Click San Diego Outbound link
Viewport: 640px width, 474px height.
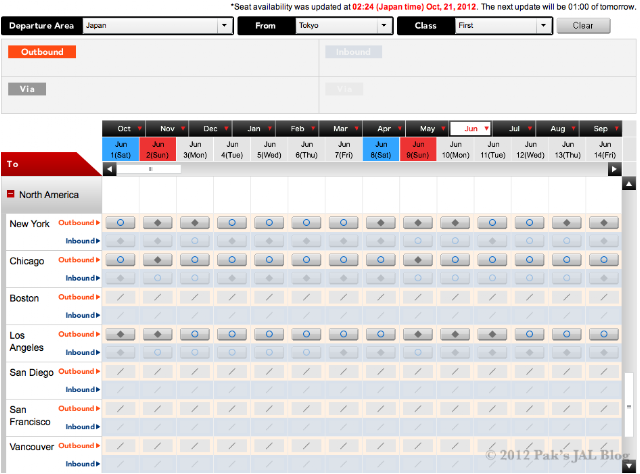pos(79,372)
